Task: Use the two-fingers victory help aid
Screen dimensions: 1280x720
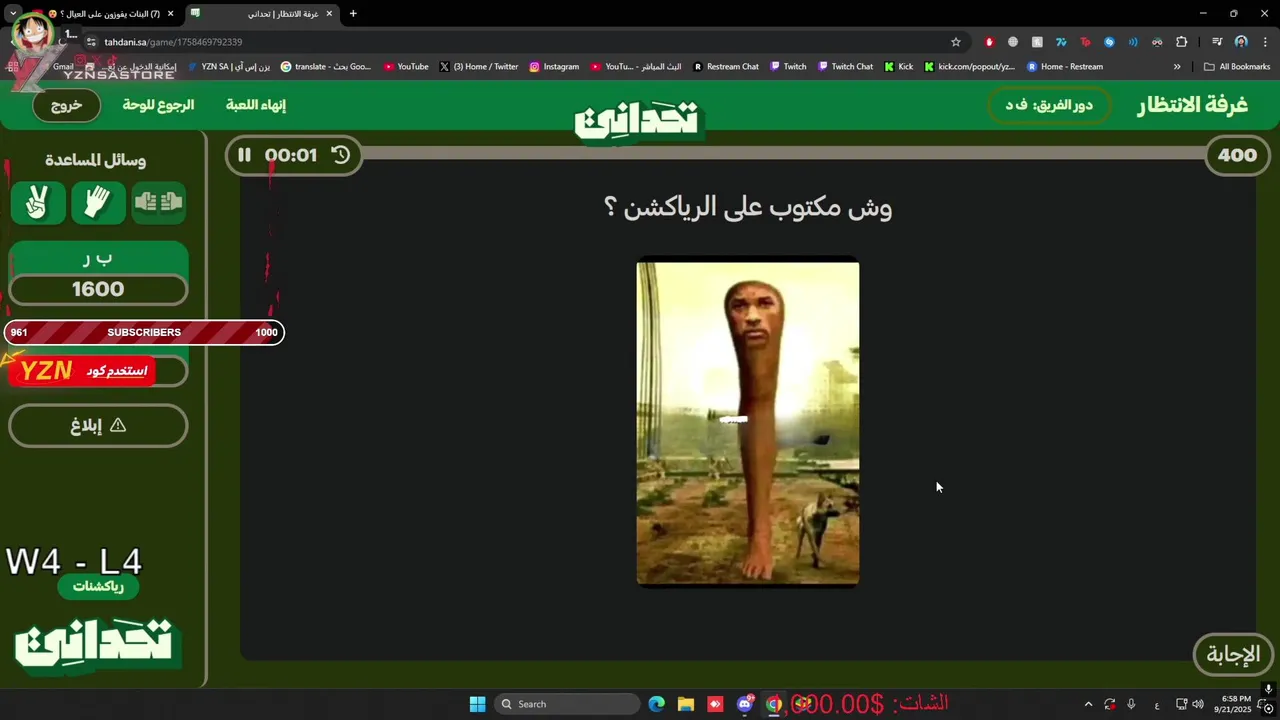Action: coord(38,203)
